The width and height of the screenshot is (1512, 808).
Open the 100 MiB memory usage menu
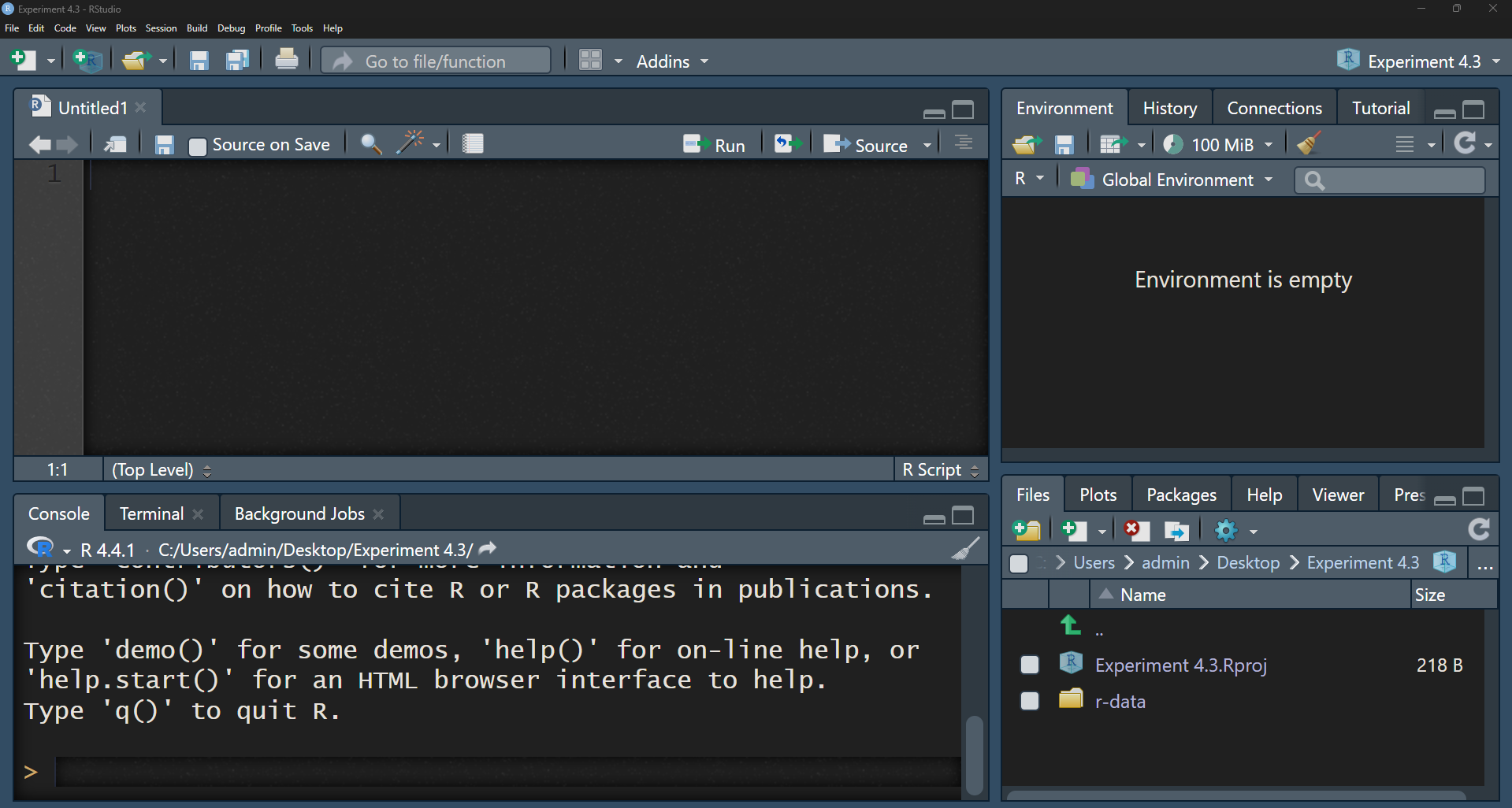pos(1218,144)
